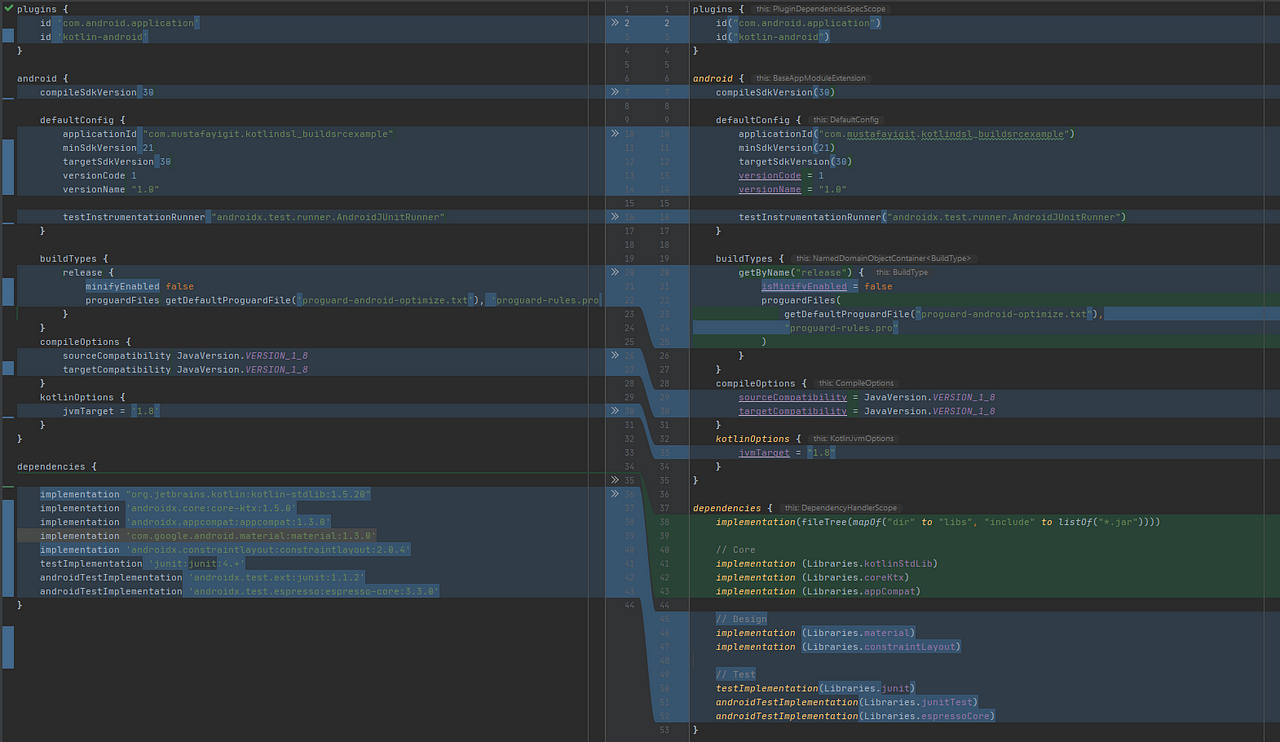This screenshot has width=1280, height=742.
Task: Click compileSdkVersion(30) in the right pane
Action: coord(775,92)
